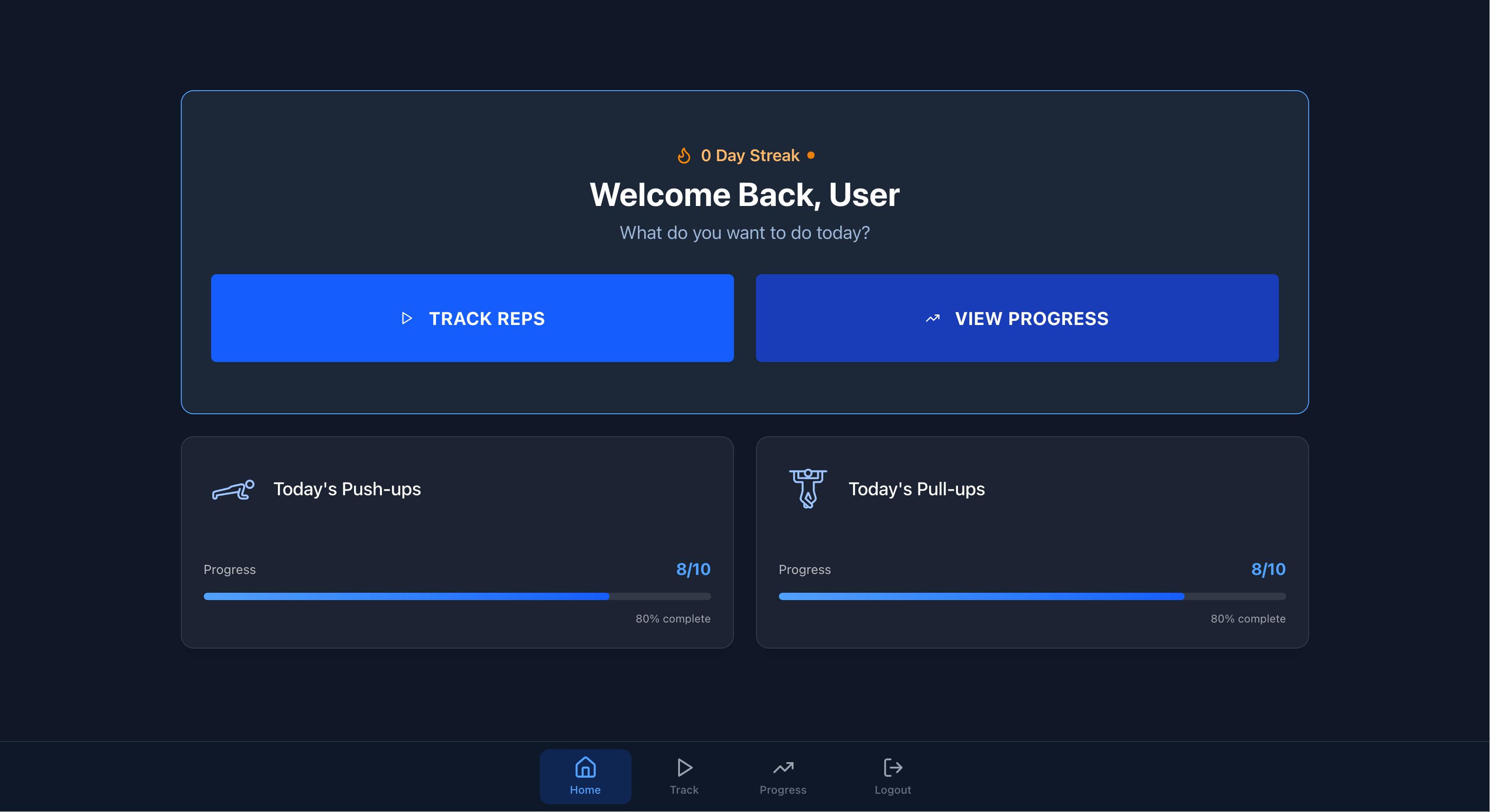Click the Home house icon
Viewport: 1490px width, 812px height.
[585, 768]
